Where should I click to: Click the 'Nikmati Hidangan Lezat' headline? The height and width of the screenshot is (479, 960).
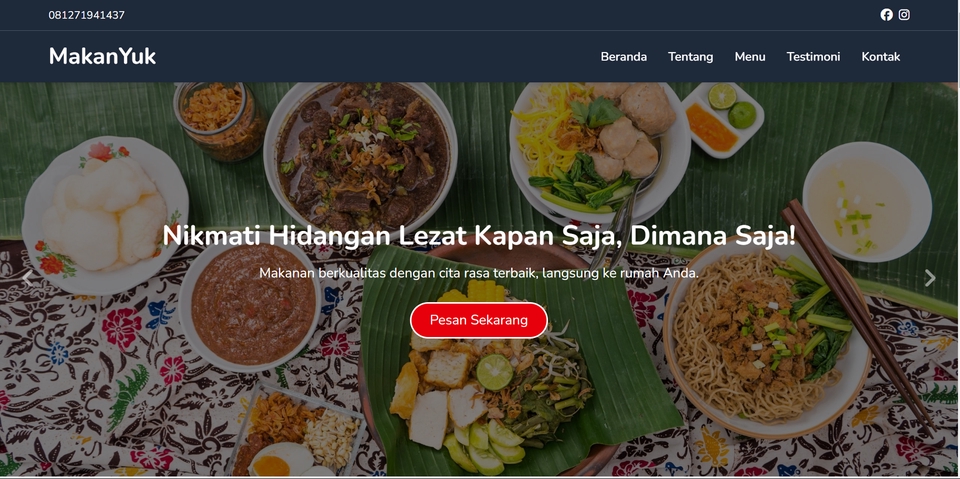tap(479, 236)
